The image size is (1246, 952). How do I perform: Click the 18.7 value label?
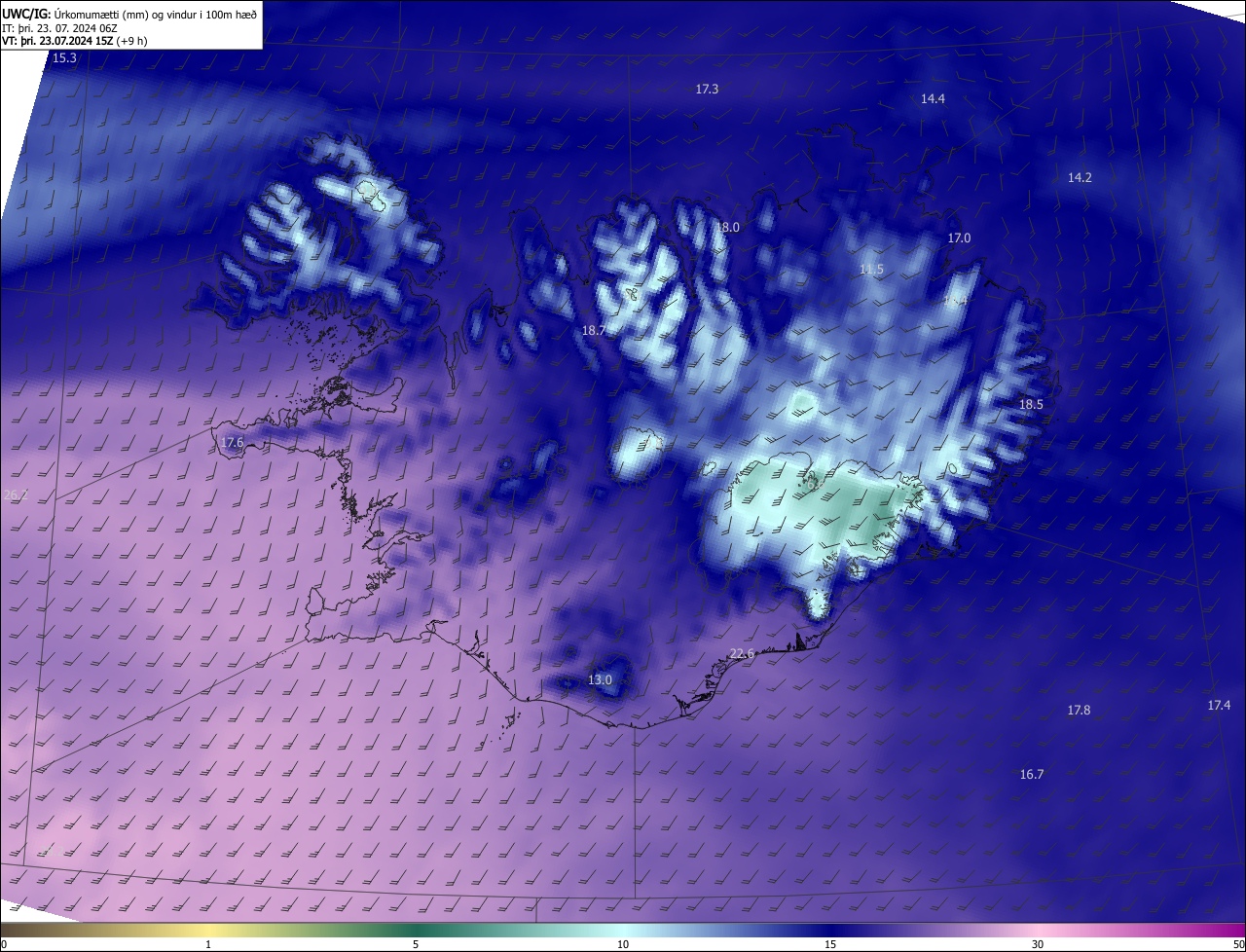594,331
